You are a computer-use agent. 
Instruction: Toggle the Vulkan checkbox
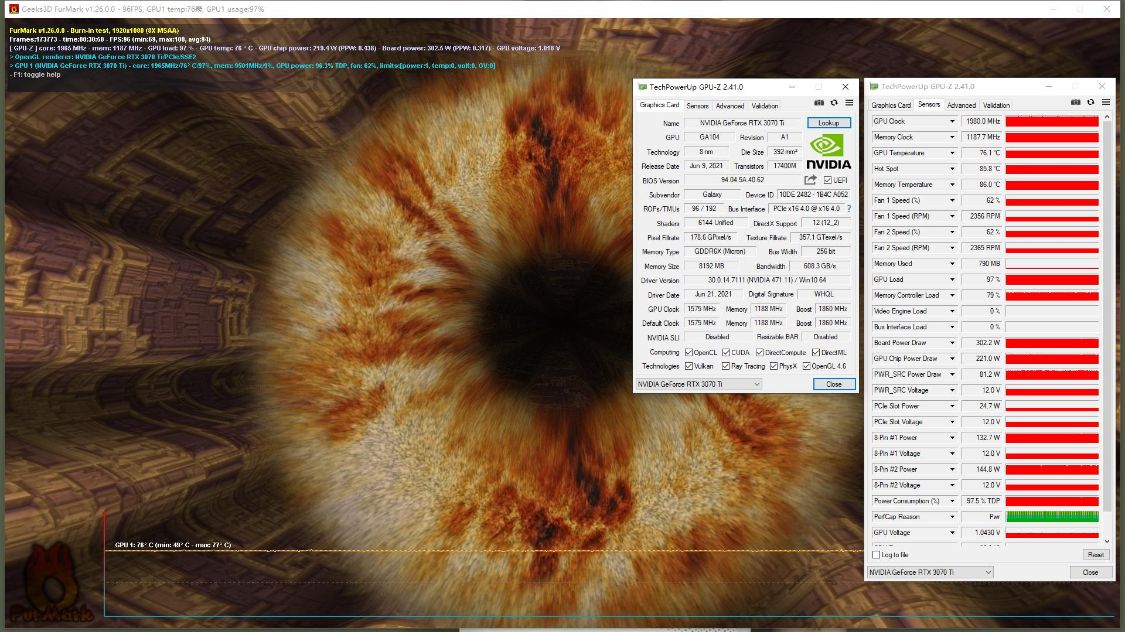coord(689,366)
